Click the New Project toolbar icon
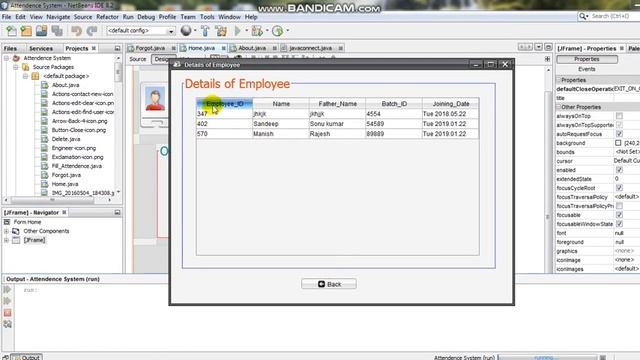This screenshot has width=640, height=360. tap(26, 31)
